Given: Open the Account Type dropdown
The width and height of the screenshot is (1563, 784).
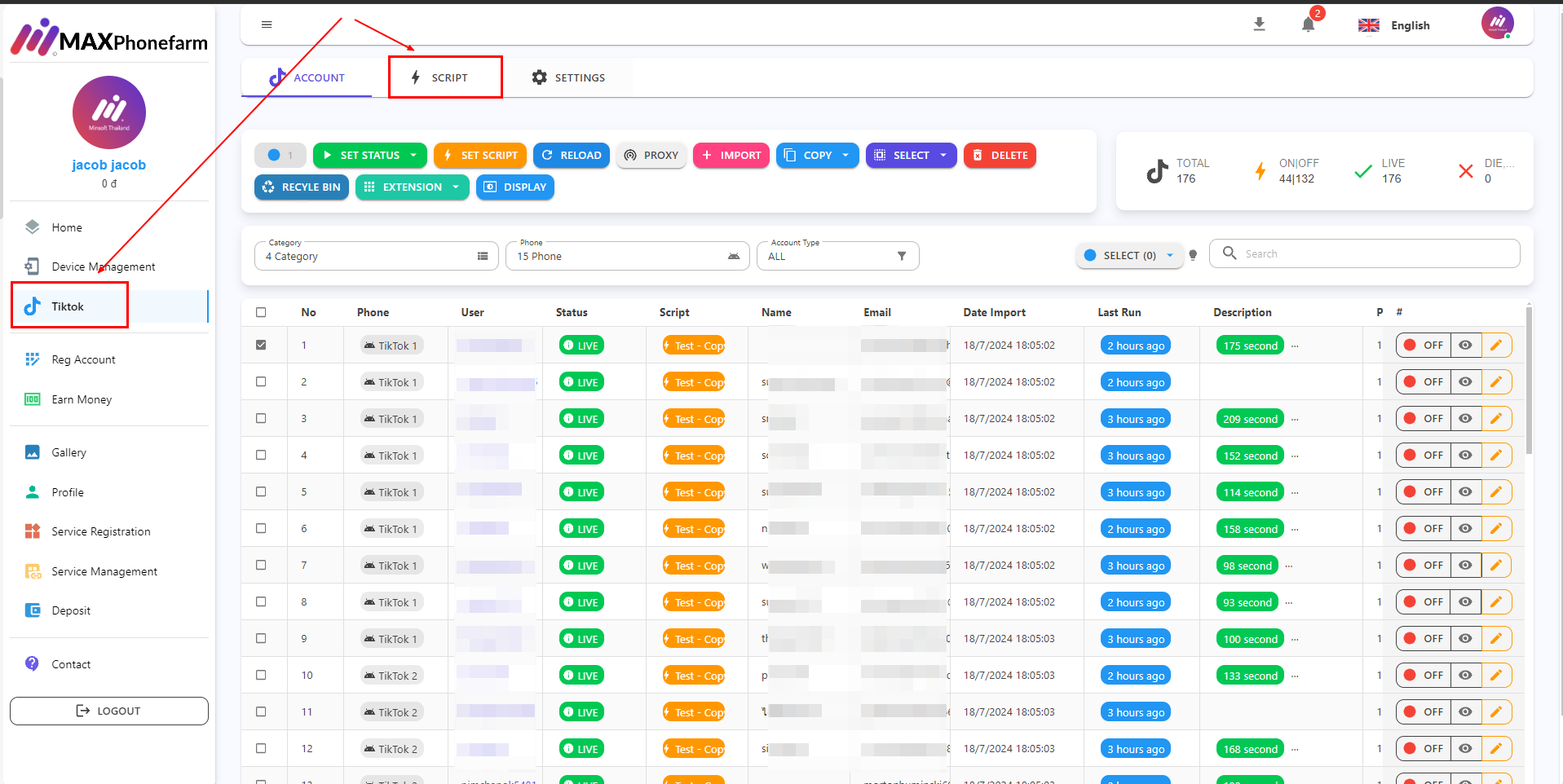Looking at the screenshot, I should (838, 256).
